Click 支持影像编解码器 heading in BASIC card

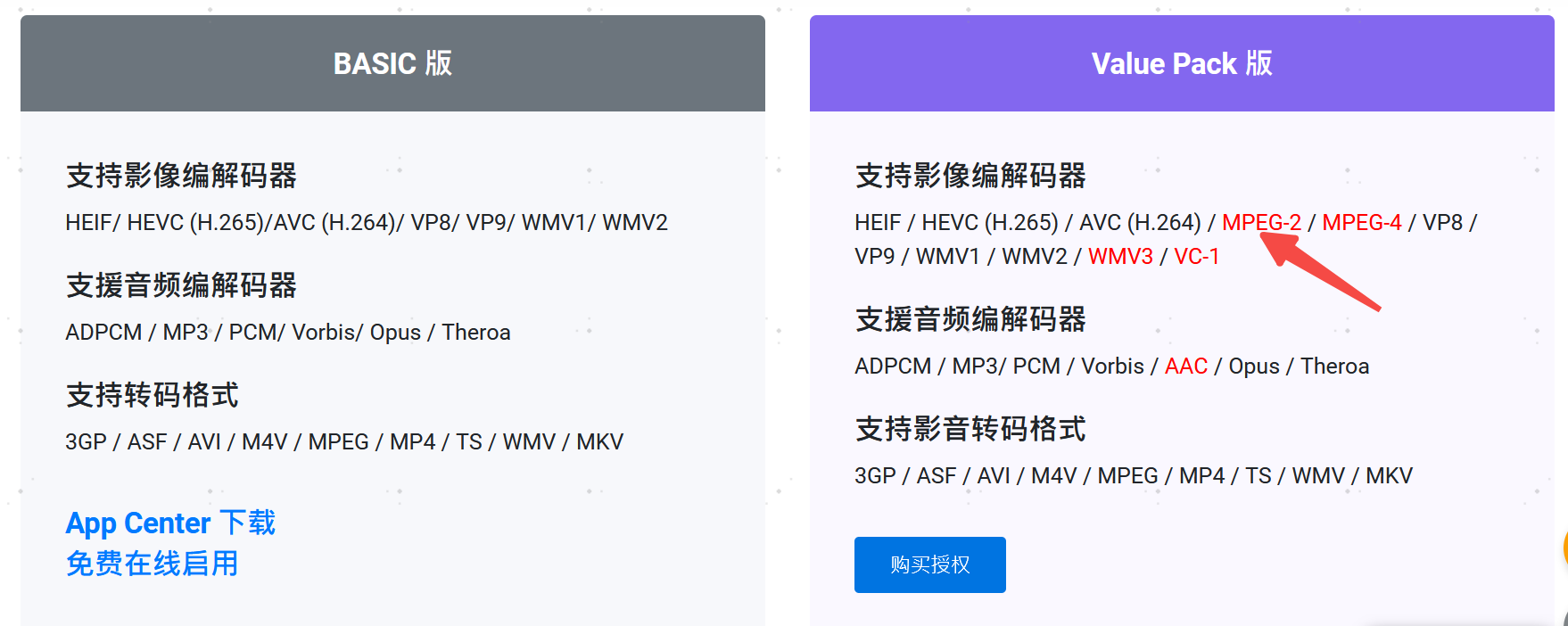click(x=181, y=176)
